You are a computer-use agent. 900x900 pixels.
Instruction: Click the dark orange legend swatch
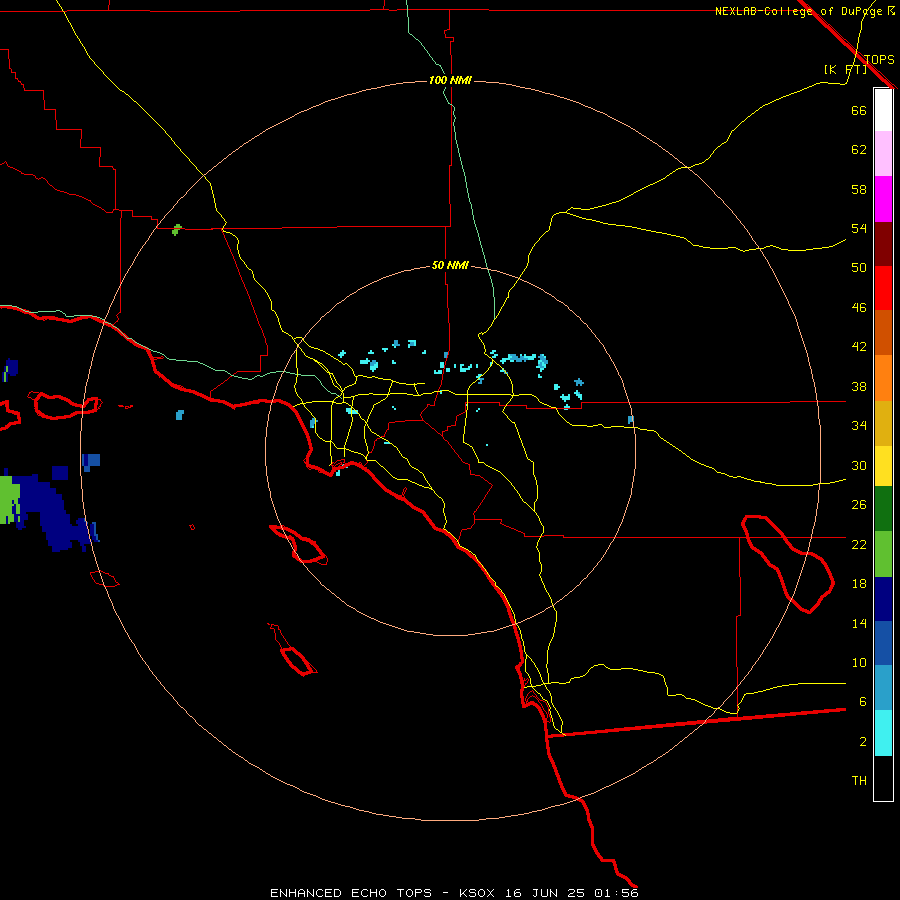pyautogui.click(x=883, y=333)
